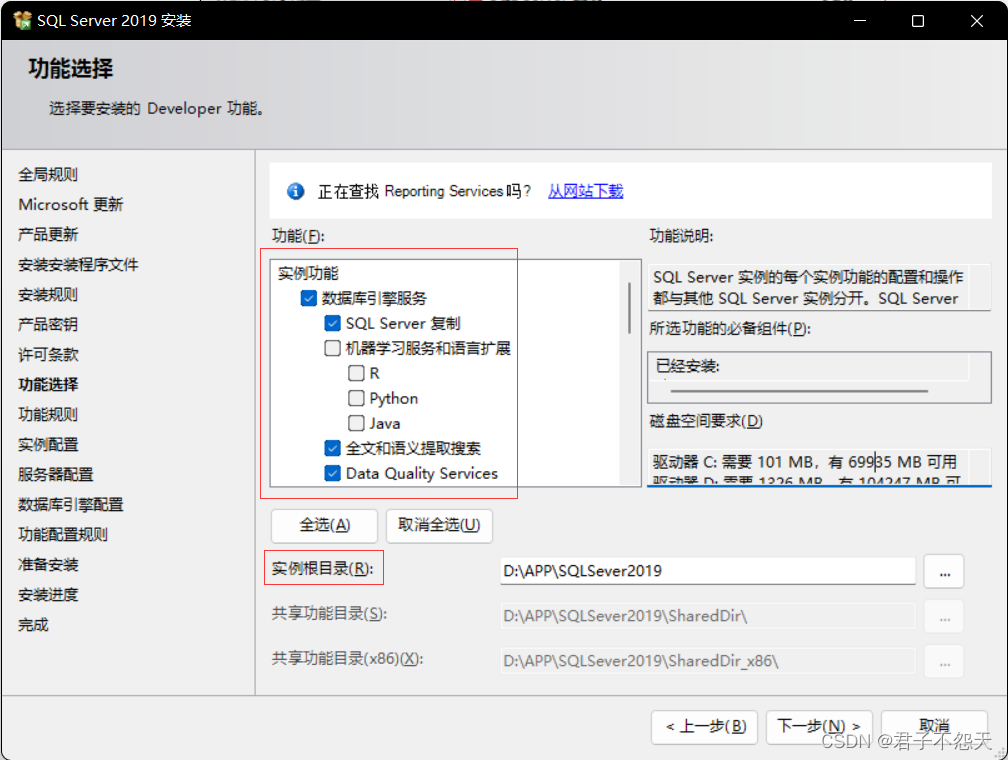Screen dimensions: 1008x760
Task: Select 功能选择 step in sidebar
Action: [x=48, y=385]
